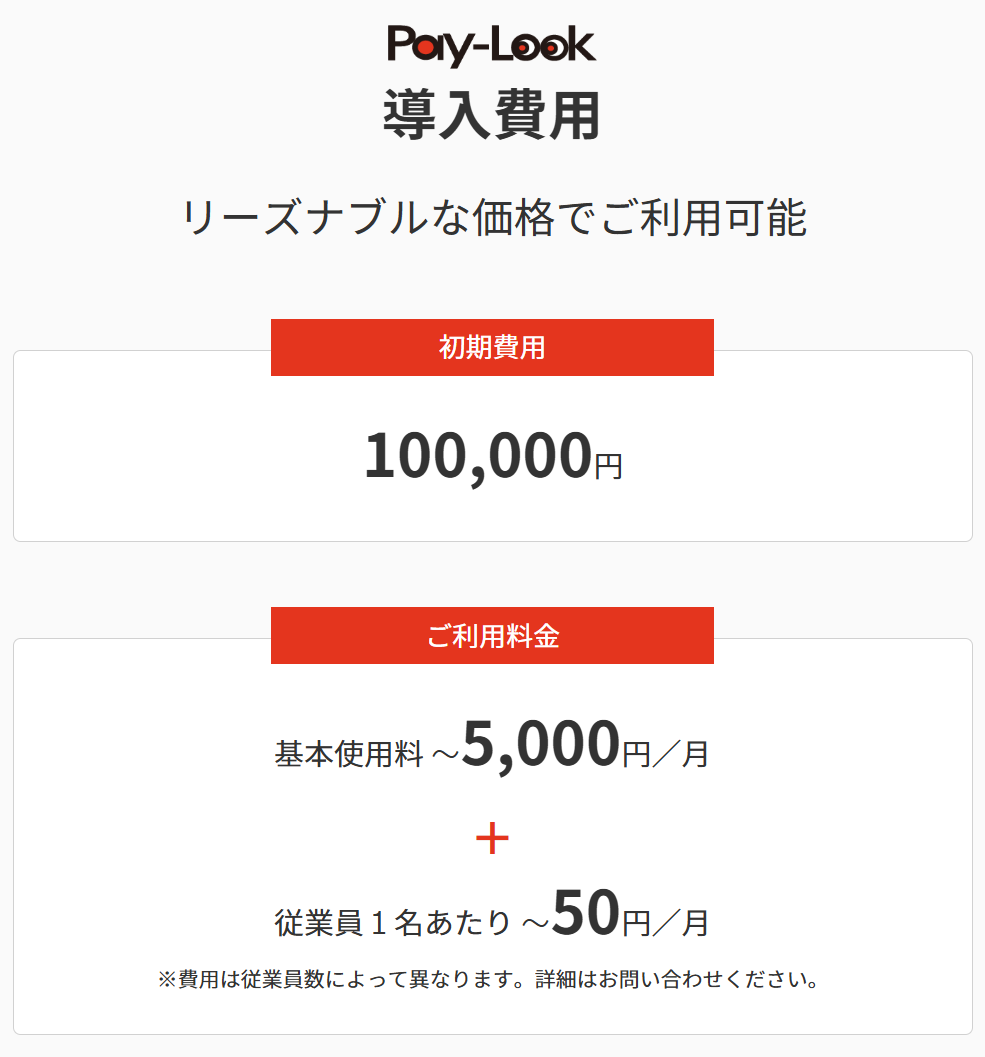This screenshot has width=985, height=1057.
Task: Click the 100,000 price figure
Action: (x=477, y=457)
